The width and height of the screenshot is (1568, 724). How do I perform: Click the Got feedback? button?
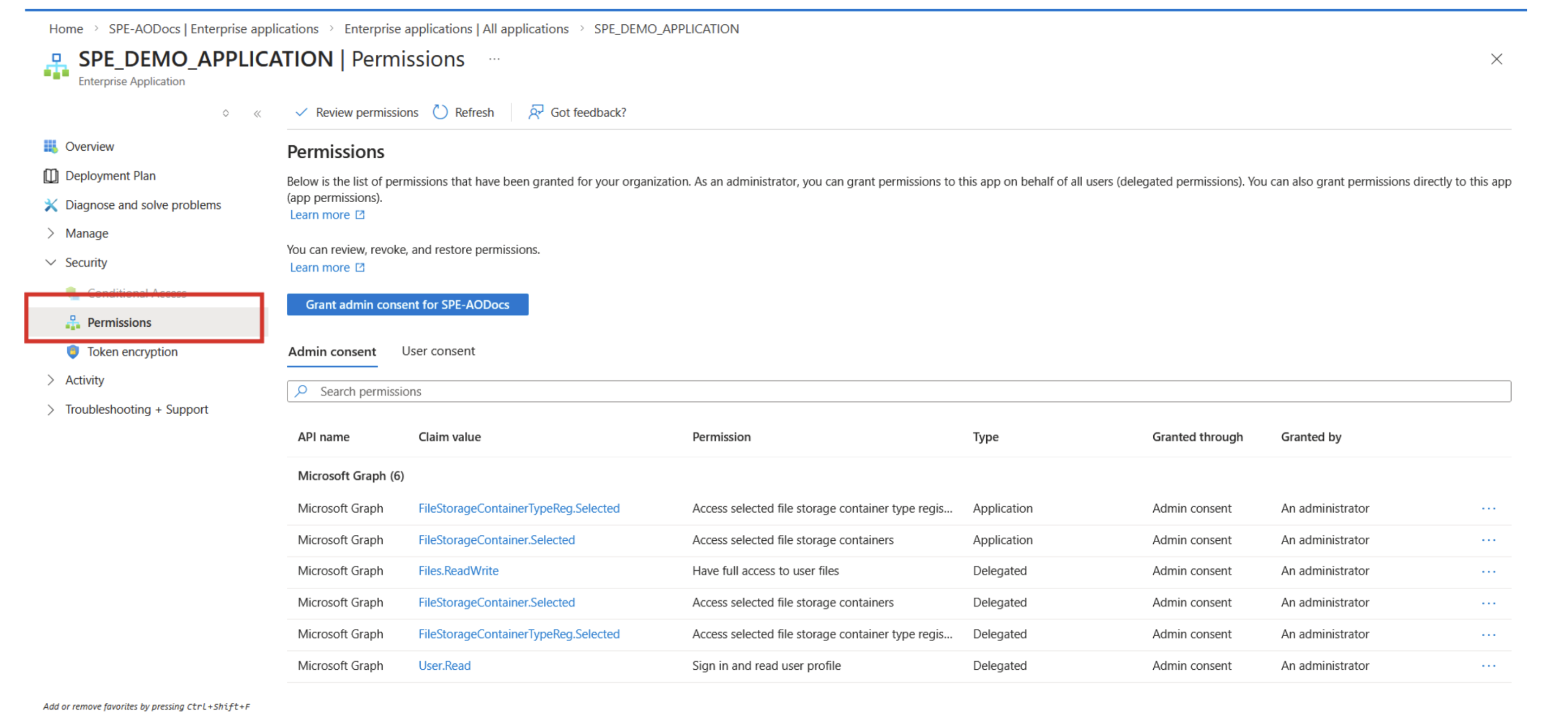(577, 112)
